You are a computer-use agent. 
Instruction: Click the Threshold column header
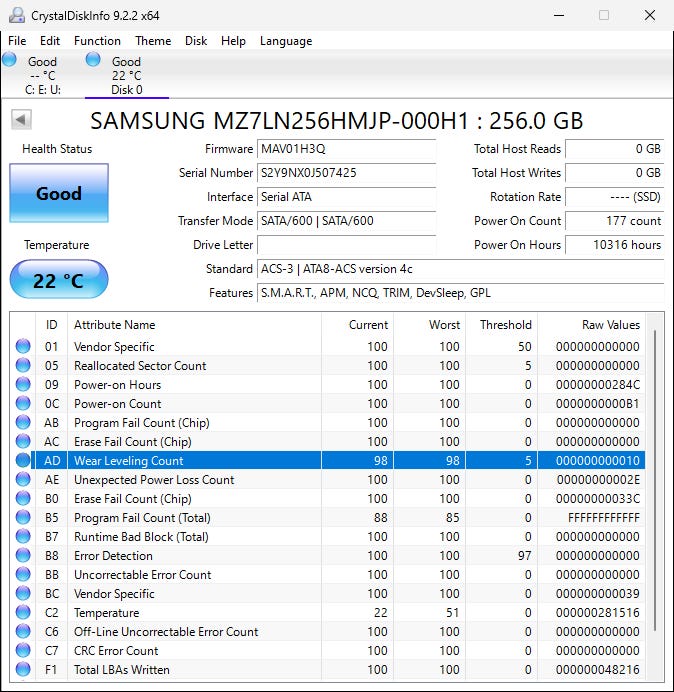(x=501, y=325)
